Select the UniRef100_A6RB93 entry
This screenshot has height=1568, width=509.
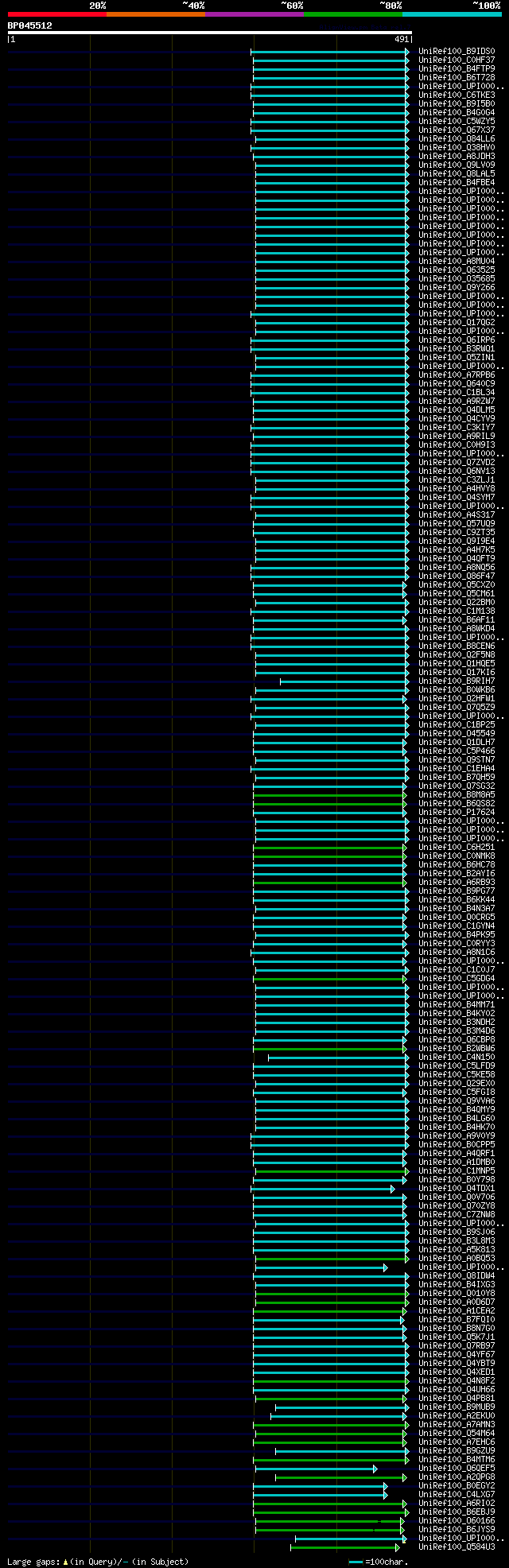(x=457, y=883)
